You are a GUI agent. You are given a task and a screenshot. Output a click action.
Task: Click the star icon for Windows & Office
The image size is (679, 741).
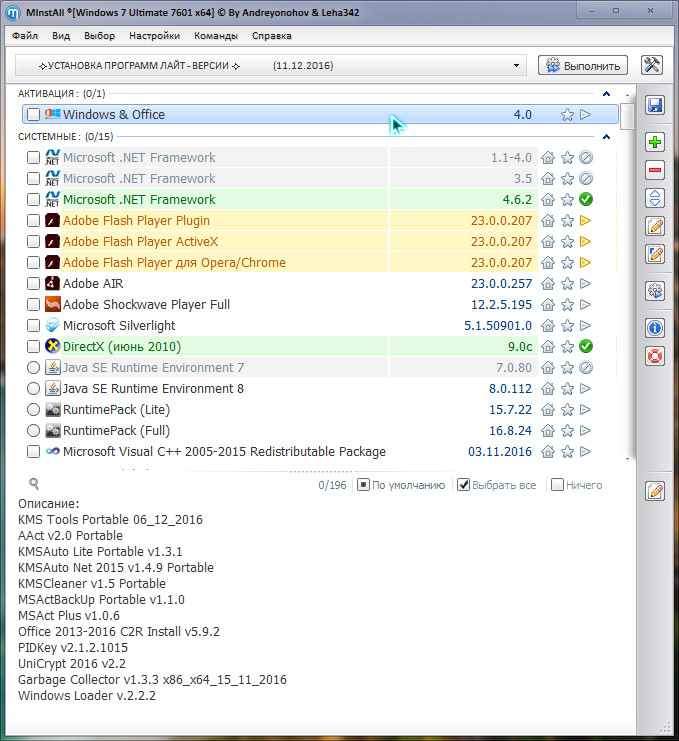(x=567, y=114)
